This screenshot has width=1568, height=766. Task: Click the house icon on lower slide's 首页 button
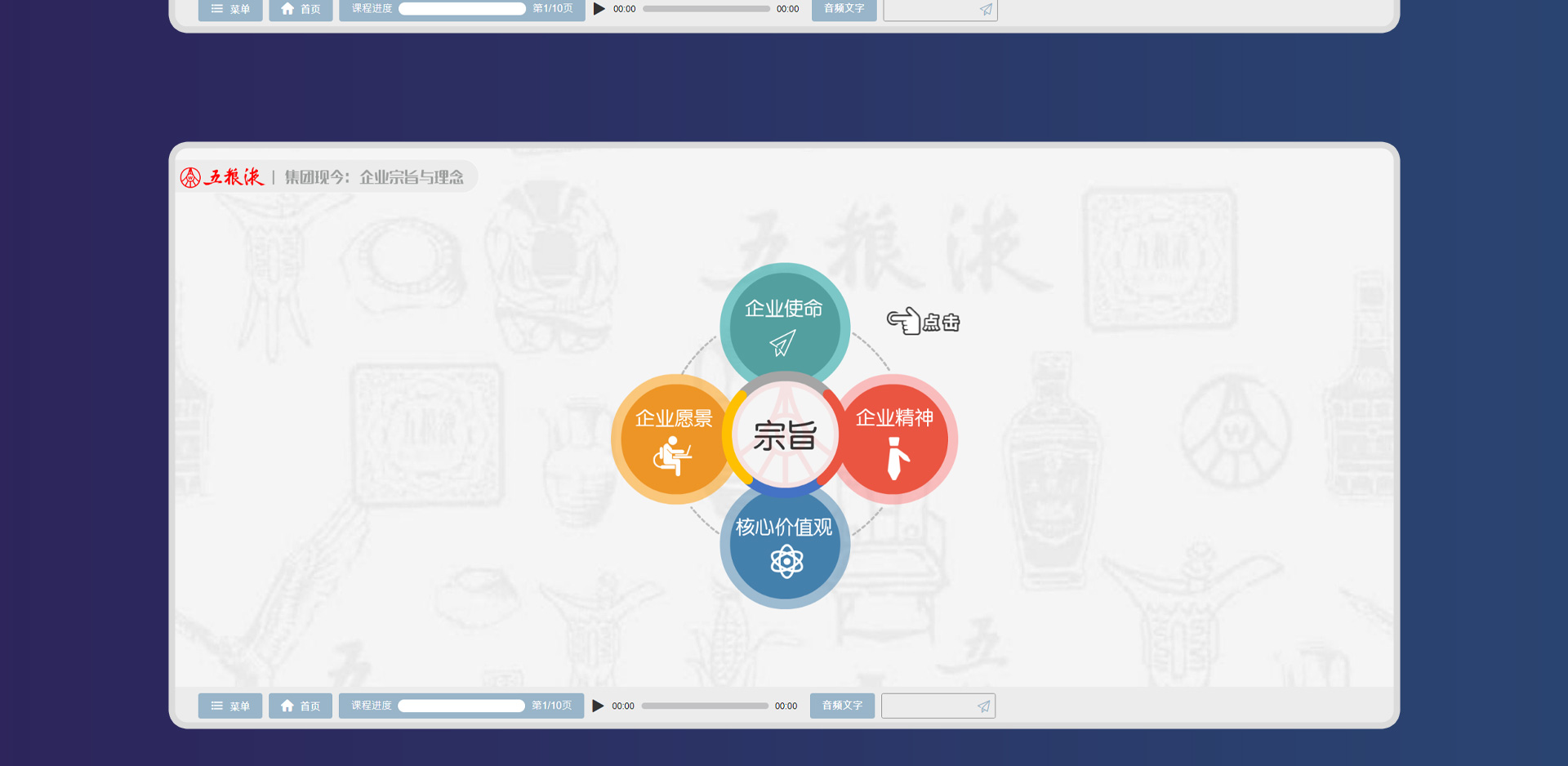point(287,706)
